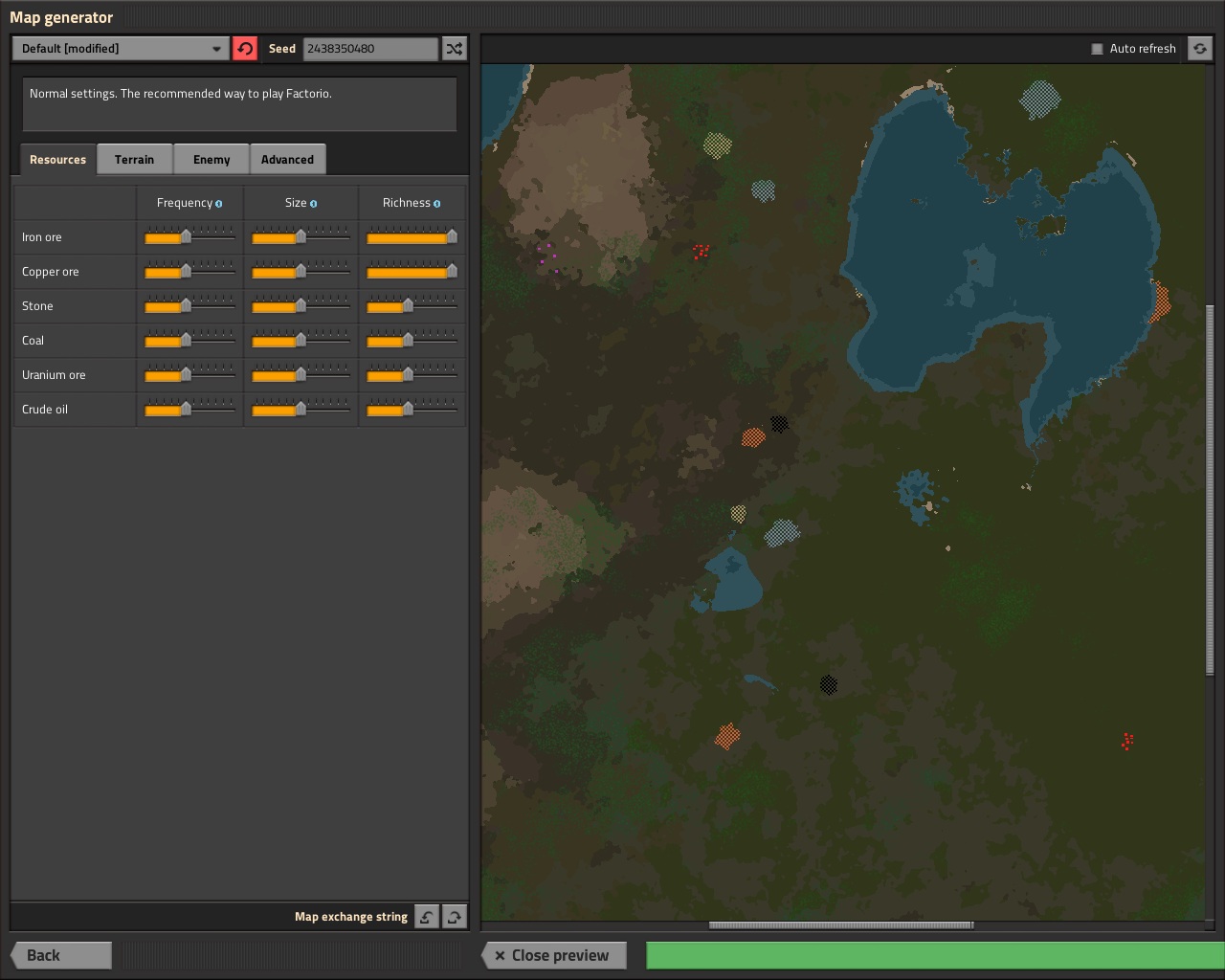Screen dimensions: 1225x980
Task: Click the Seed input field
Action: click(x=370, y=48)
